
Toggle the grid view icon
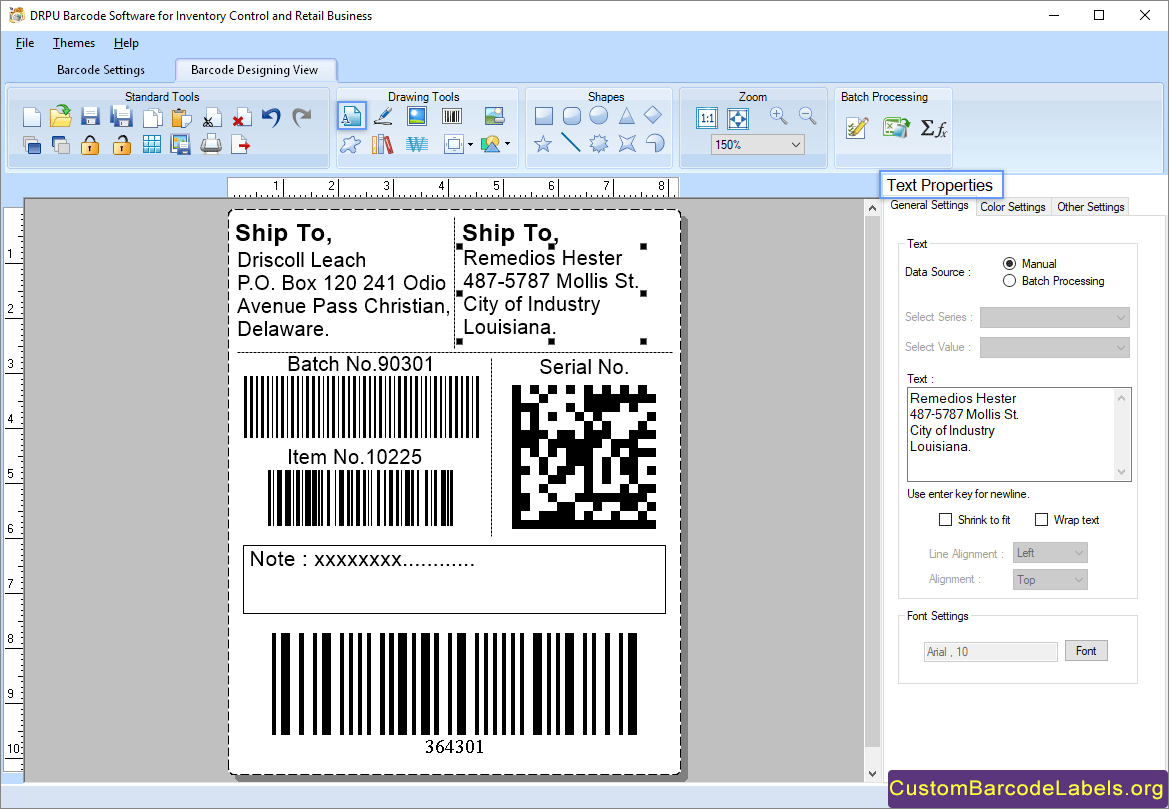151,145
